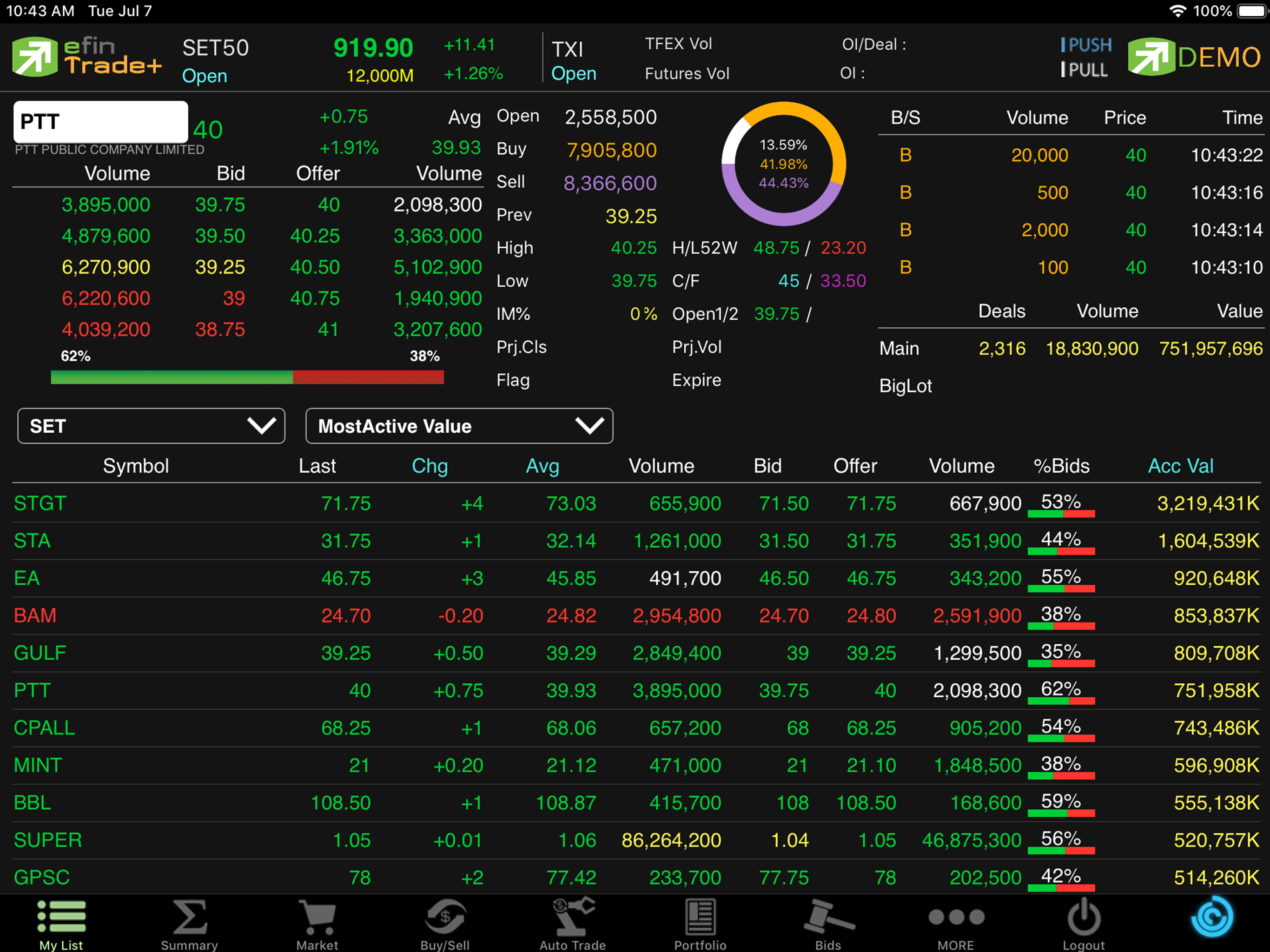Screen dimensions: 1270x952
Task: Tap the TXI index label
Action: point(568,49)
